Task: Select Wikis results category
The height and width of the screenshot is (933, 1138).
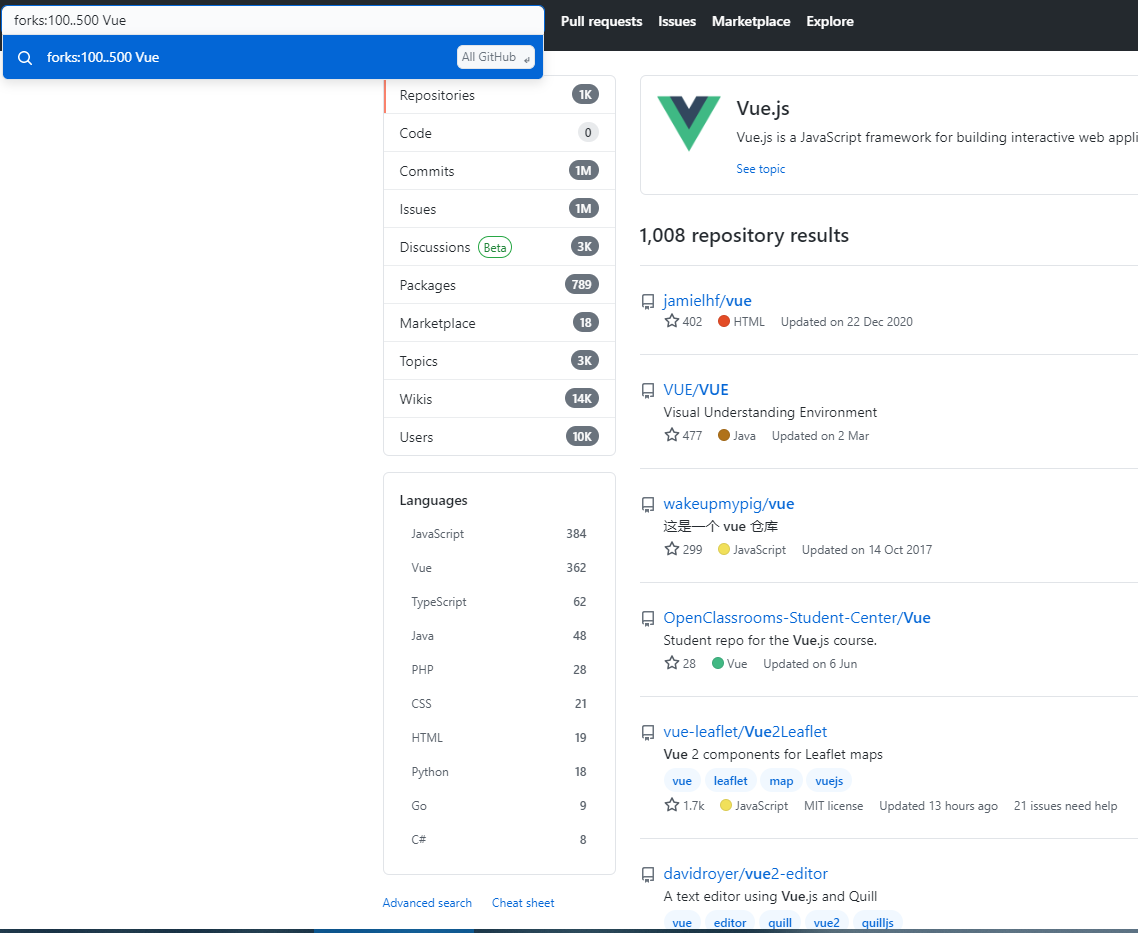Action: (x=499, y=399)
